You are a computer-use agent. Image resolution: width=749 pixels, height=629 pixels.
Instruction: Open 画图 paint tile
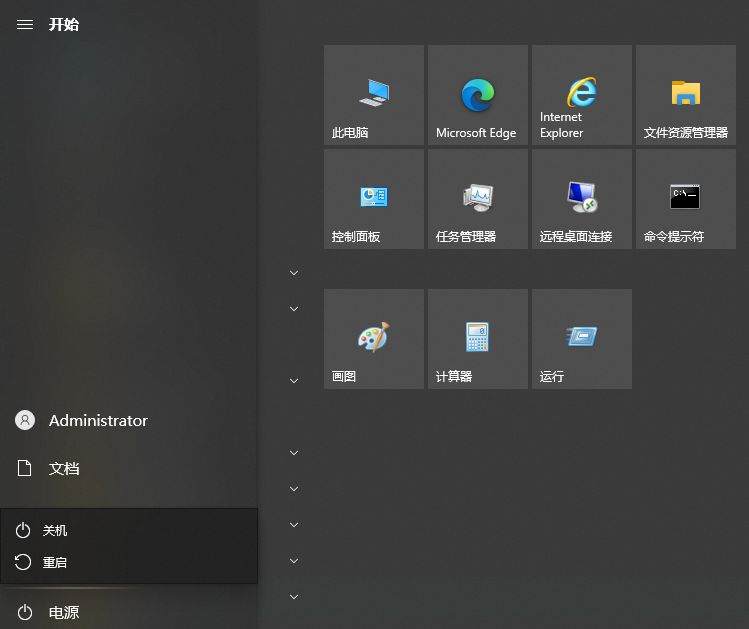374,339
